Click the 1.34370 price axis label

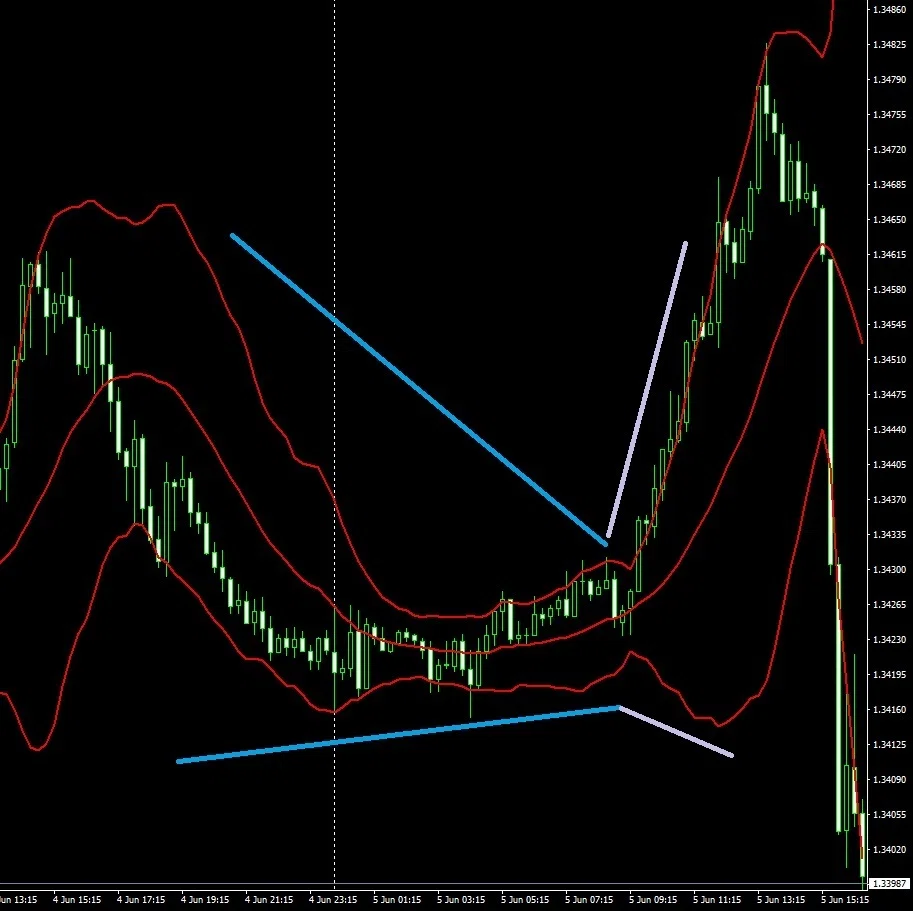(x=889, y=499)
